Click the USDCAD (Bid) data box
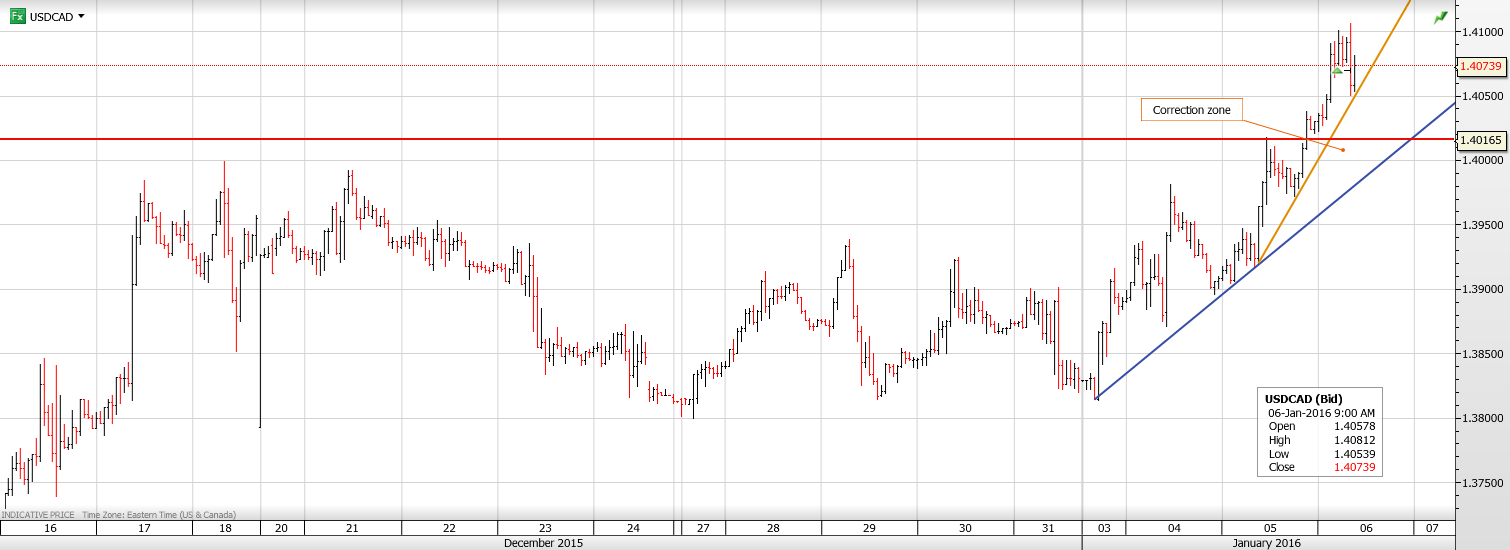 [1320, 432]
